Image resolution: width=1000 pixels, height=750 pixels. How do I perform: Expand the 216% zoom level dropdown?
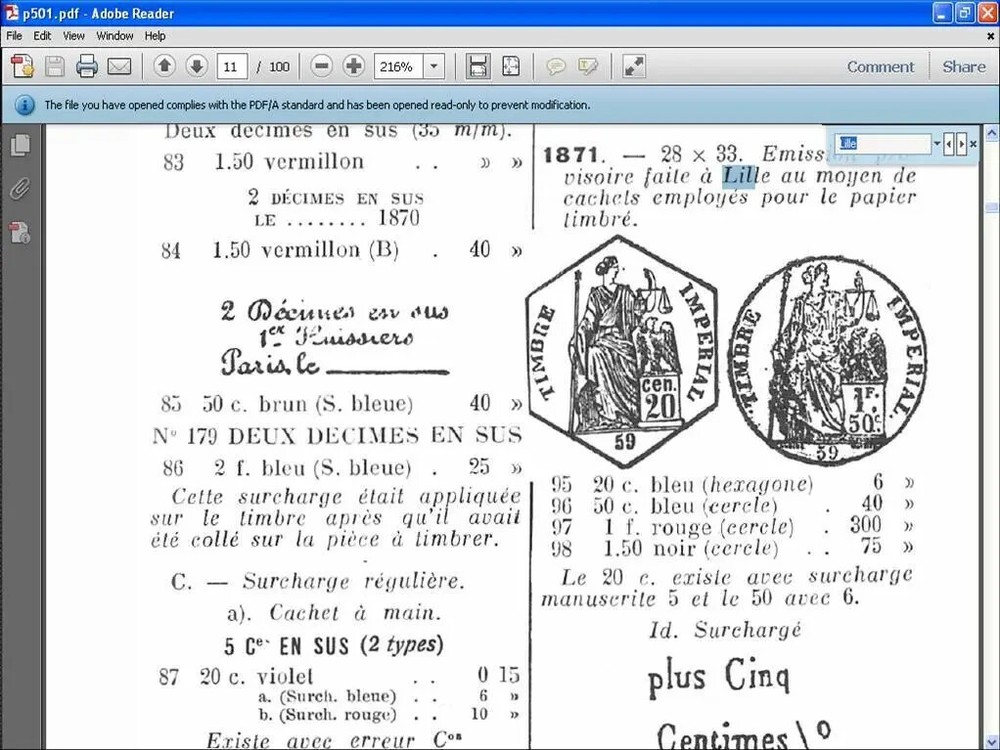point(434,67)
